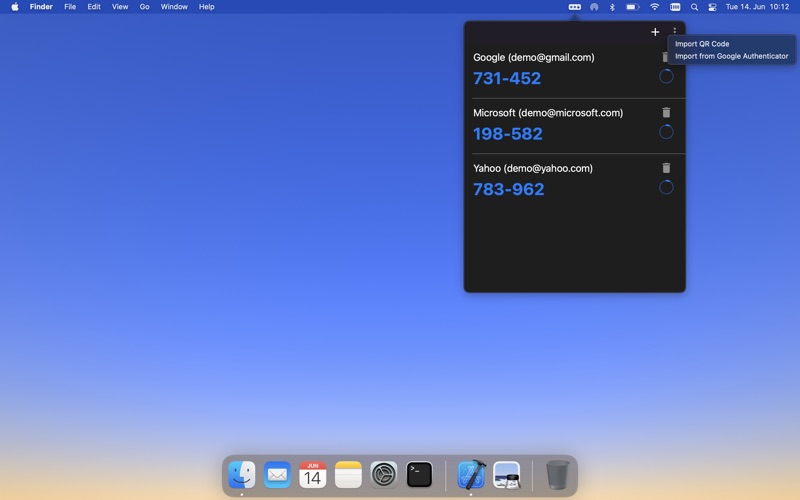Open the Preview app in the Dock
The height and width of the screenshot is (500, 800).
click(507, 474)
